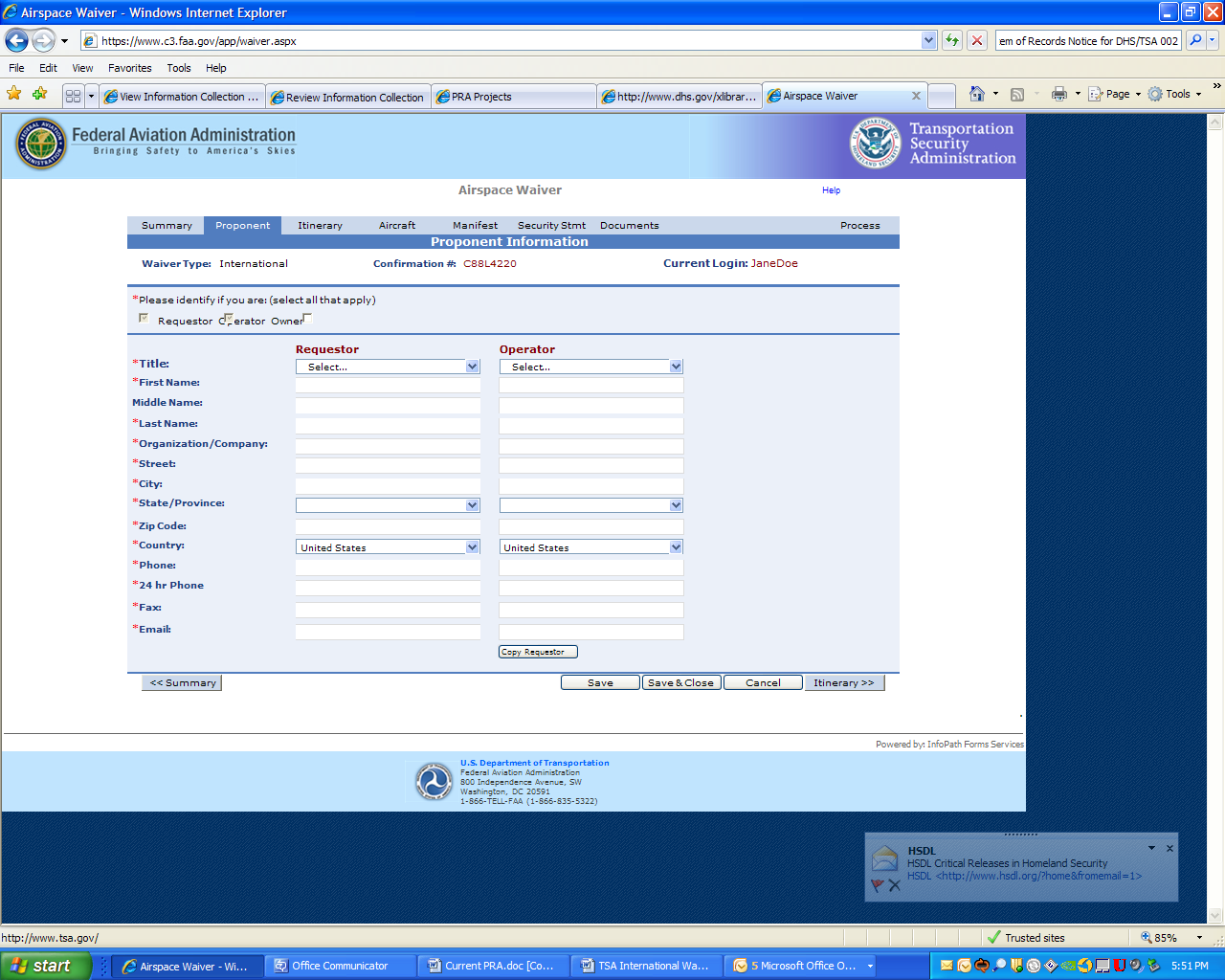
Task: Click the Add to Favorites icon
Action: point(39,94)
